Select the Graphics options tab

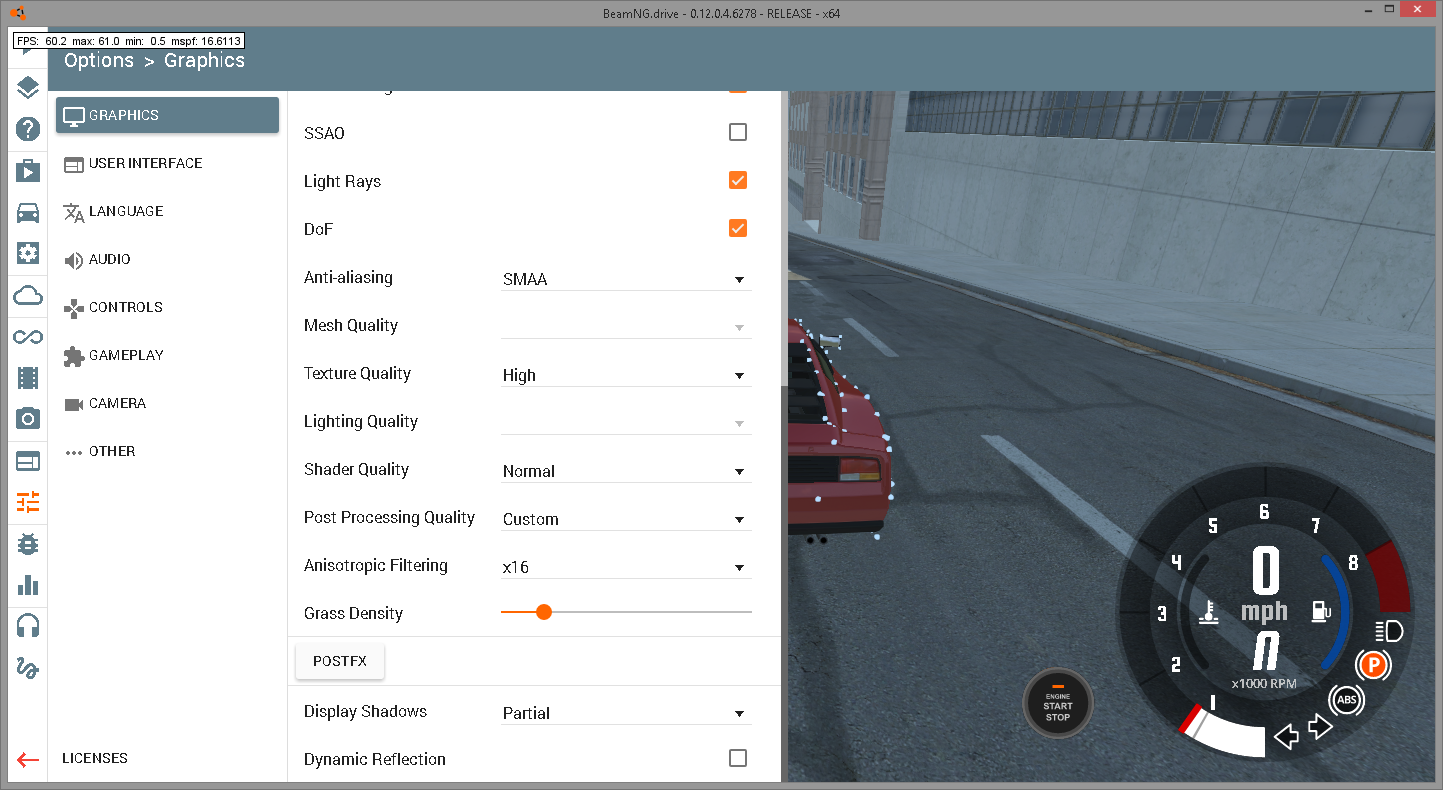point(167,115)
